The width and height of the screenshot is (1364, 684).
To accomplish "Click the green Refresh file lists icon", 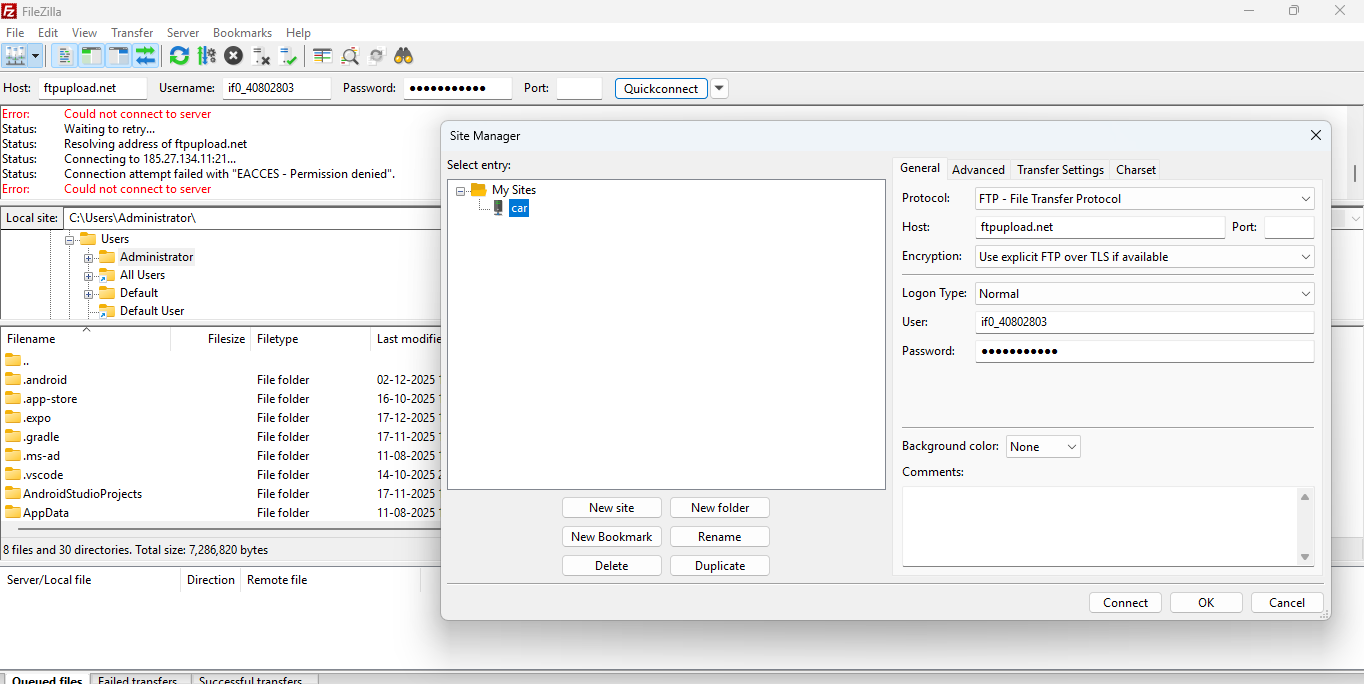I will tap(179, 56).
